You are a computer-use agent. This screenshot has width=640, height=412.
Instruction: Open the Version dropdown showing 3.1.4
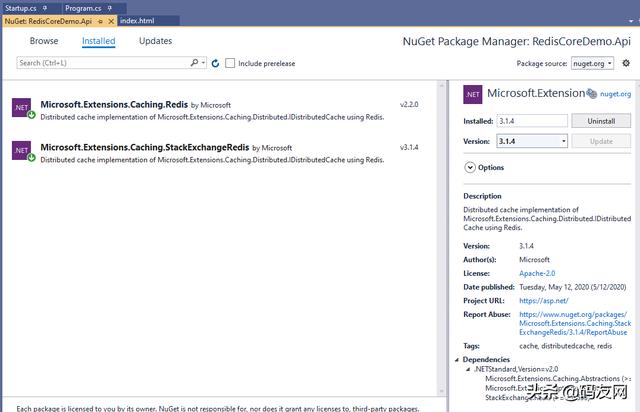coord(532,141)
